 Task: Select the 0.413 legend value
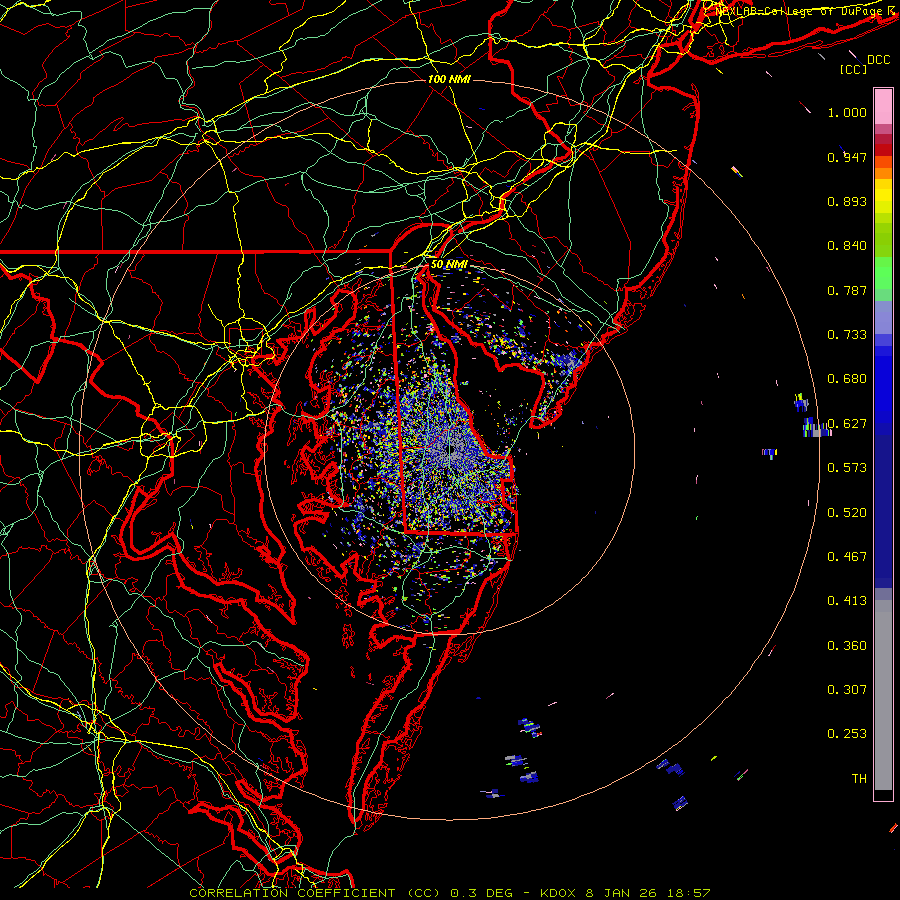847,601
